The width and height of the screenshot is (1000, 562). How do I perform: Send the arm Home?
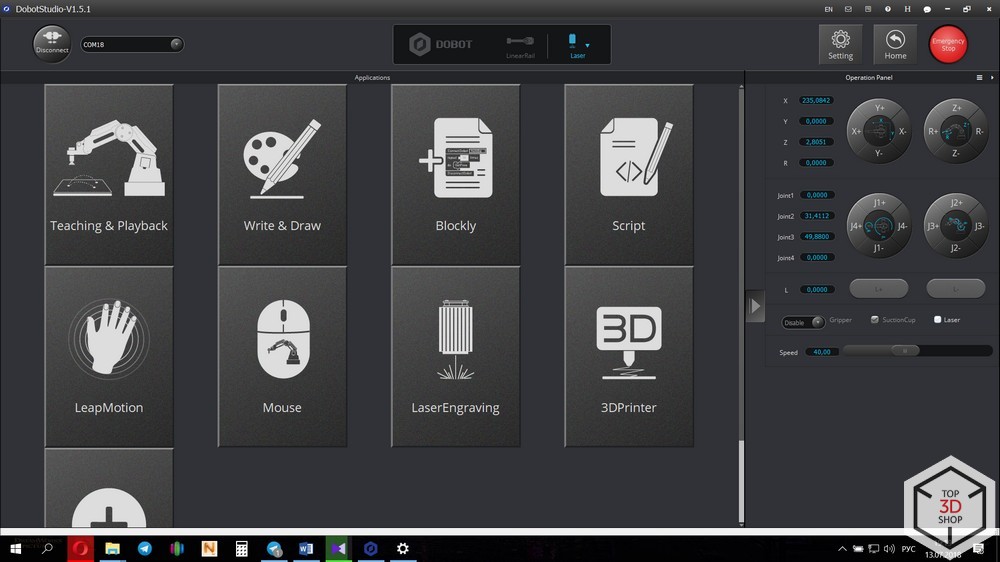point(895,44)
